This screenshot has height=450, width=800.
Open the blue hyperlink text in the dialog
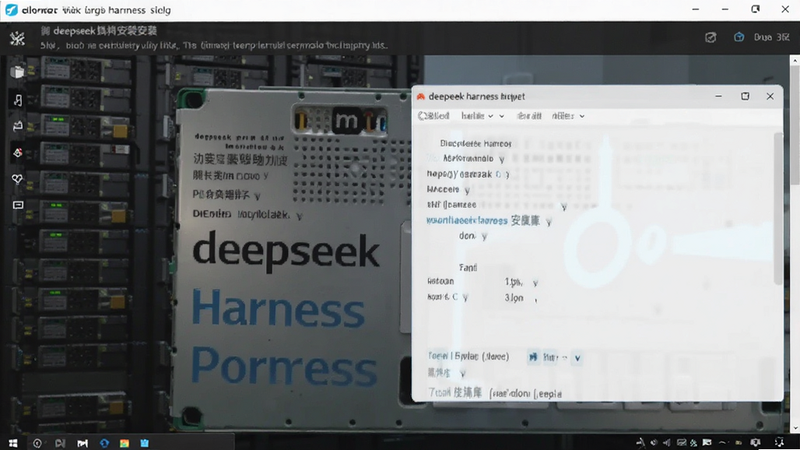coord(467,220)
